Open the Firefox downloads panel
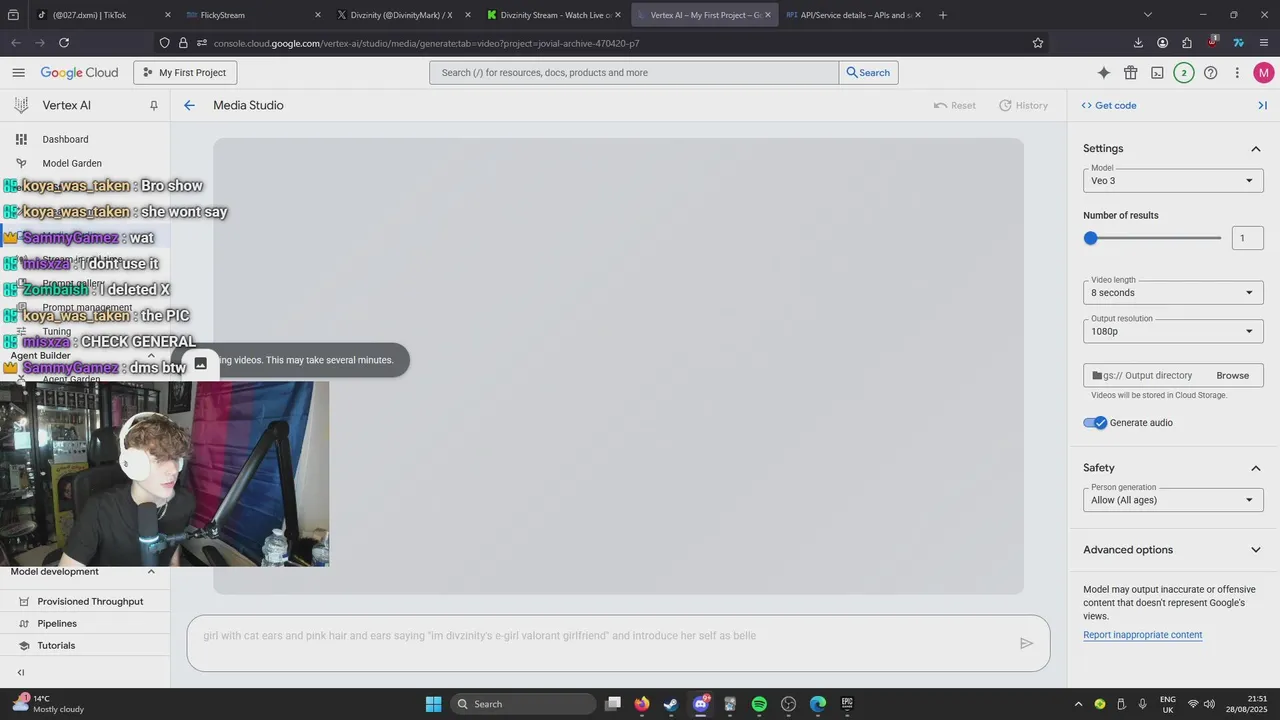1280x720 pixels. pyautogui.click(x=1138, y=43)
